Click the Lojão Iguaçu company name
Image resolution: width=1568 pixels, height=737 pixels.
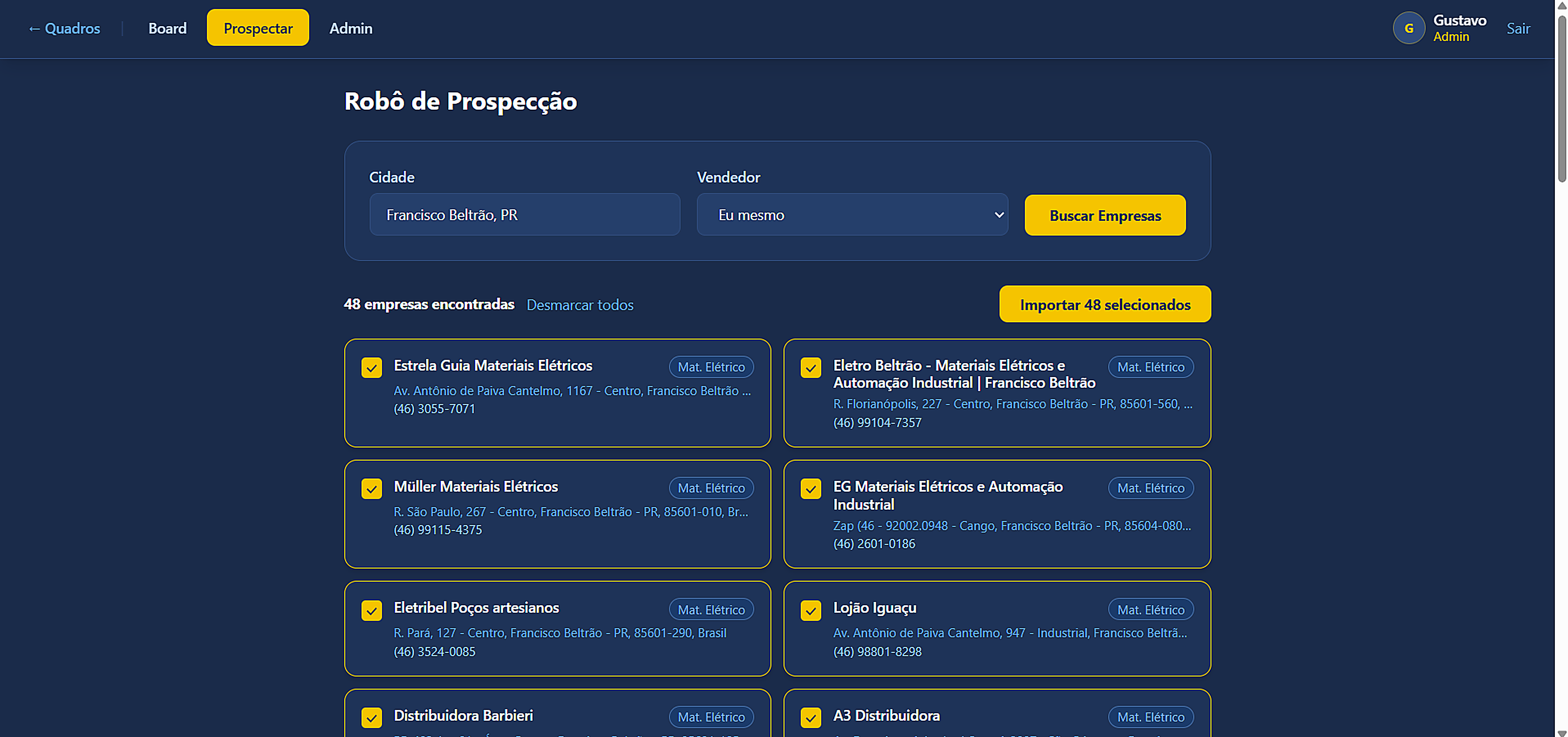pos(875,608)
